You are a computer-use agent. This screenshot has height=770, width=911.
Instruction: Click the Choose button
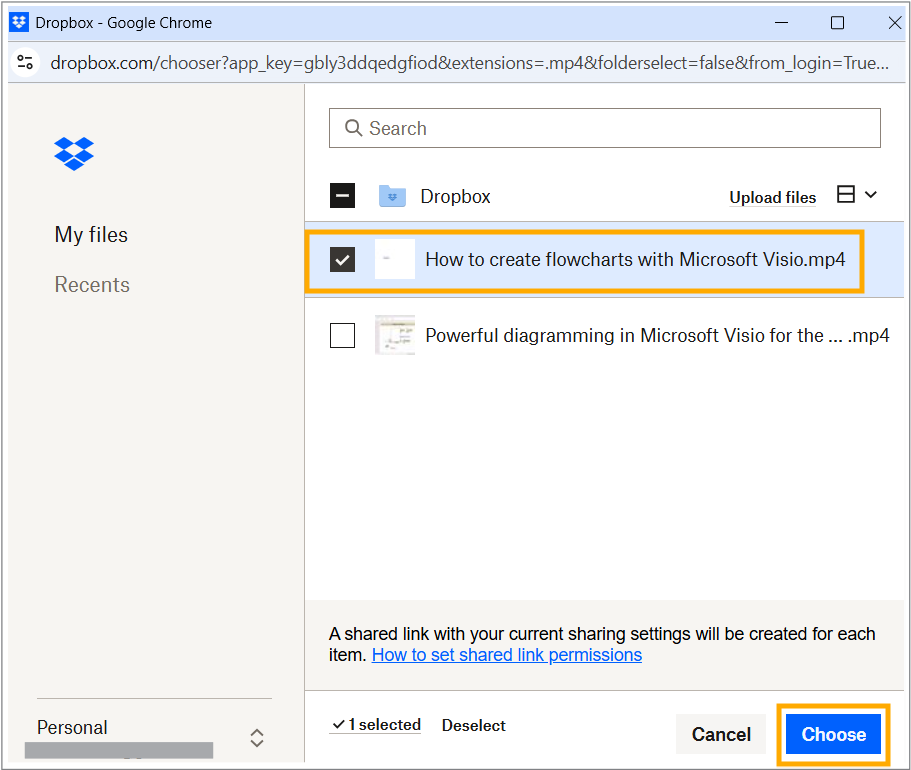tap(832, 733)
